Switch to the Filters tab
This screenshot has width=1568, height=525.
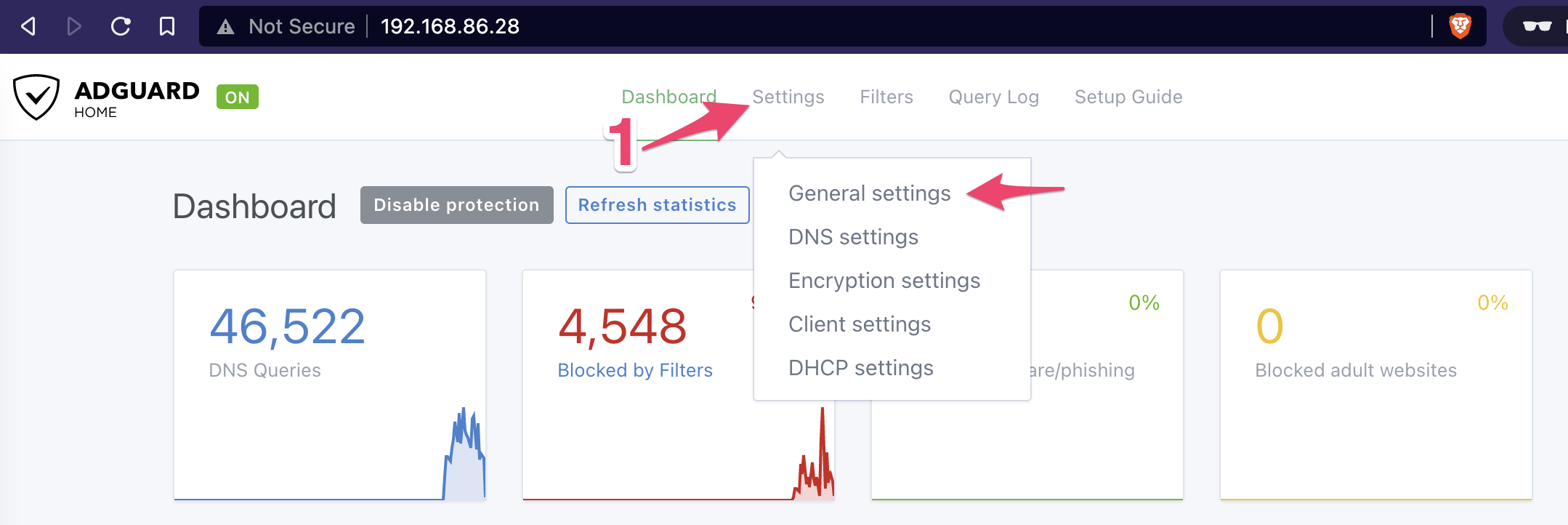886,97
